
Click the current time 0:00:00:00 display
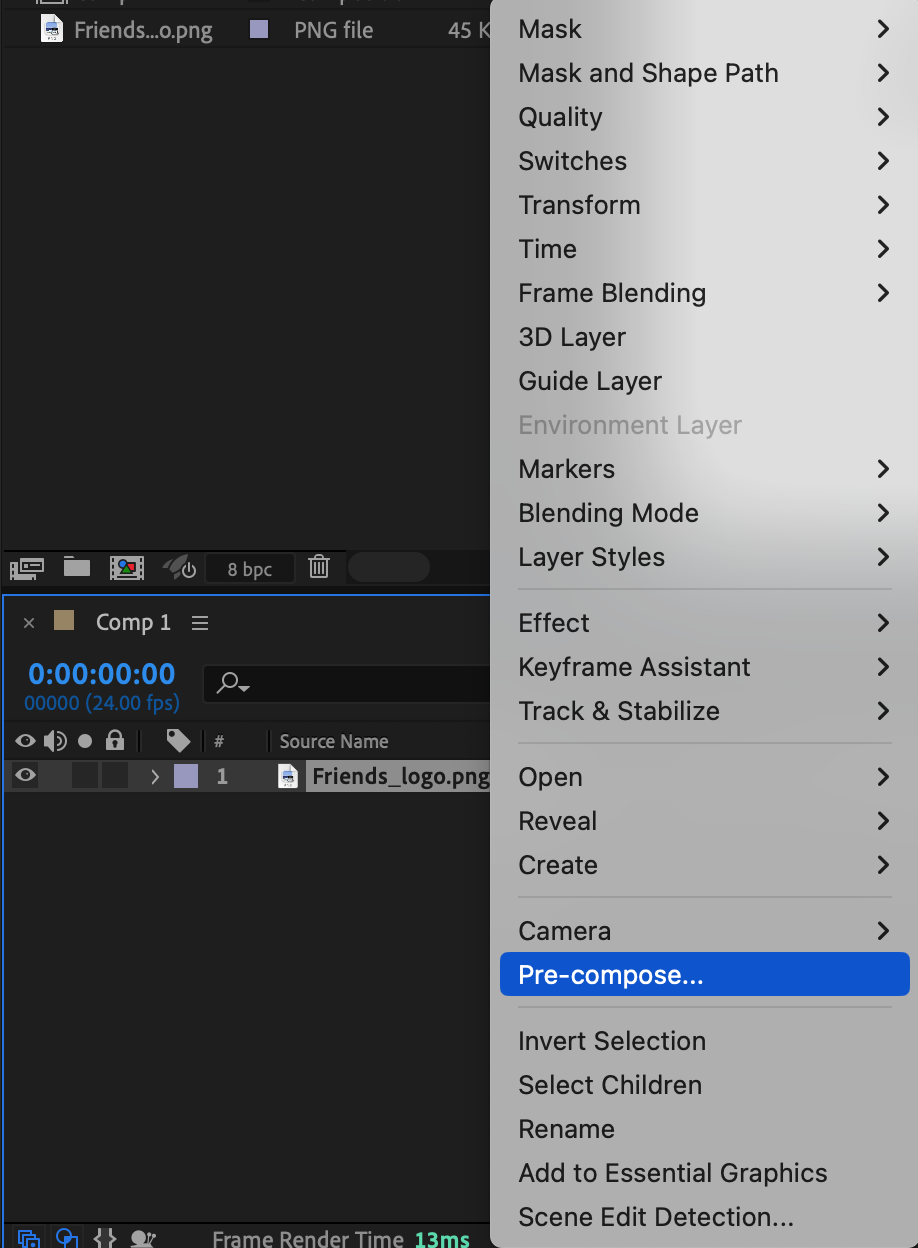tap(101, 674)
